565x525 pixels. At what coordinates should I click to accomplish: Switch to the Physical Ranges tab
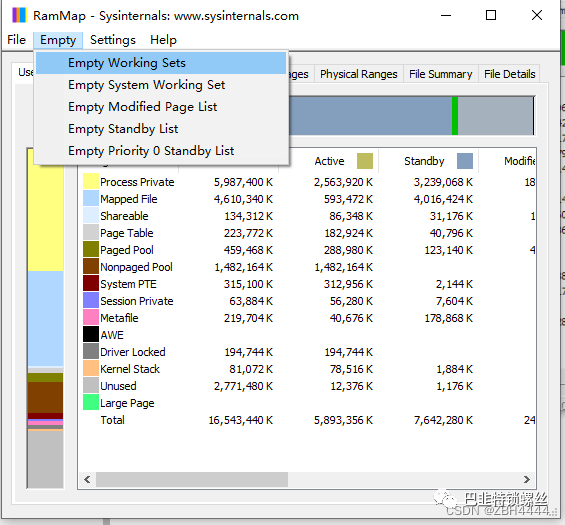point(359,74)
